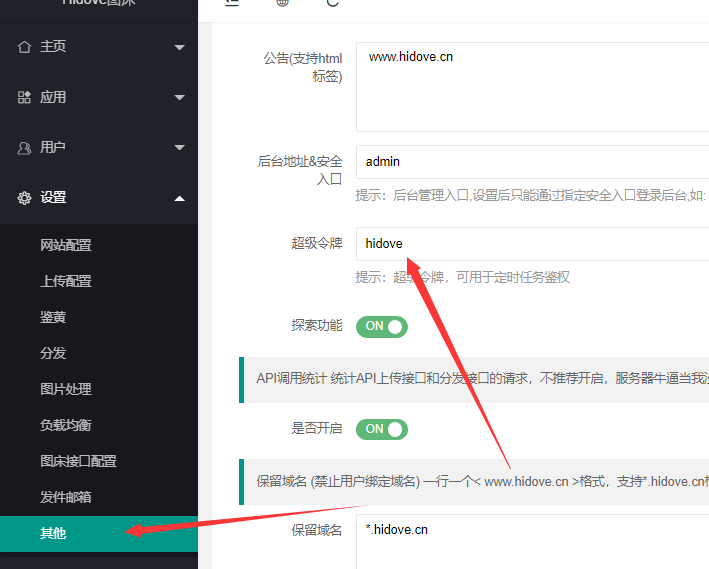Open 负载均衡 settings page

pos(99,425)
